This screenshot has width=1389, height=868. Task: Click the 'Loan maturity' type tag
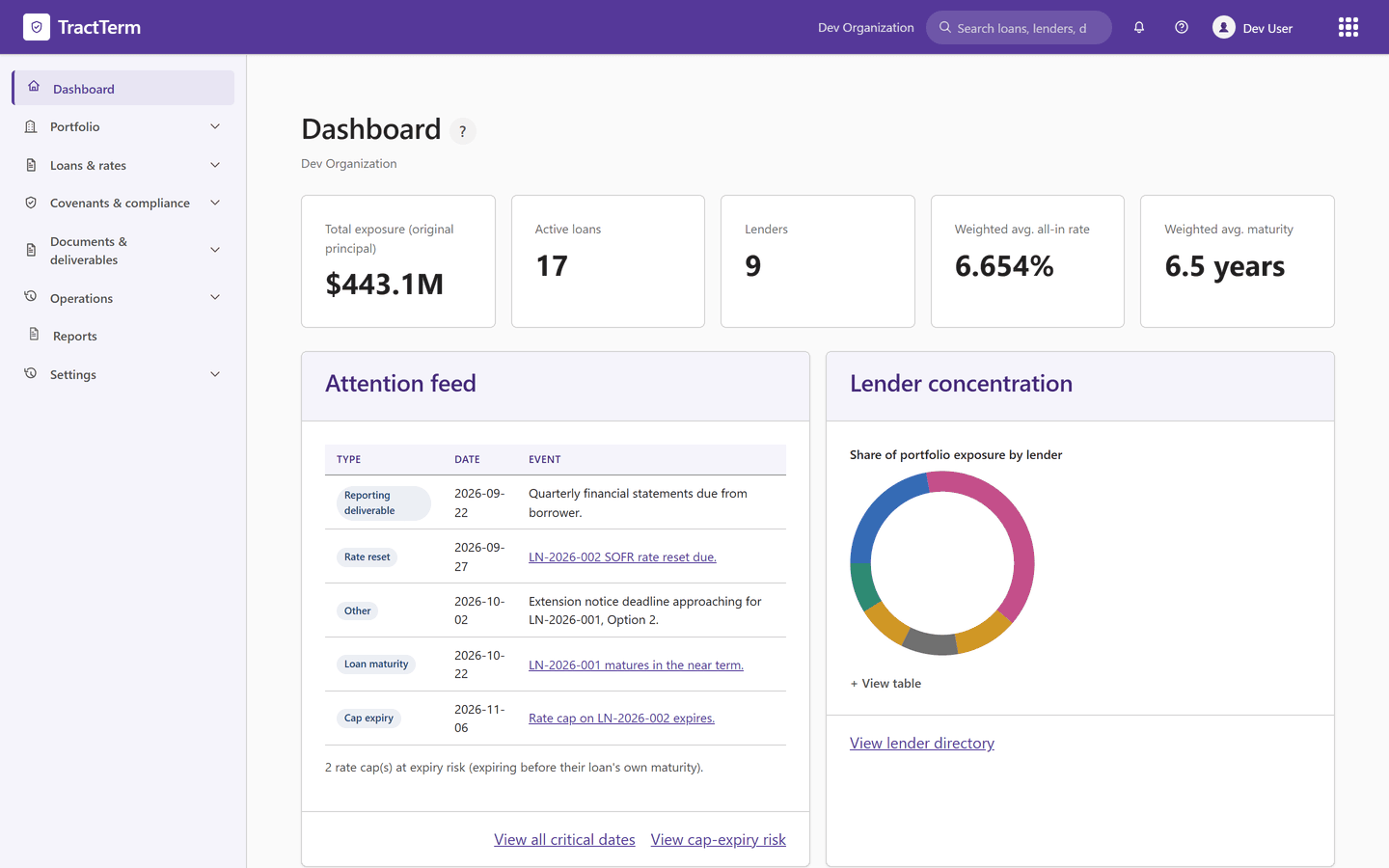click(x=376, y=664)
